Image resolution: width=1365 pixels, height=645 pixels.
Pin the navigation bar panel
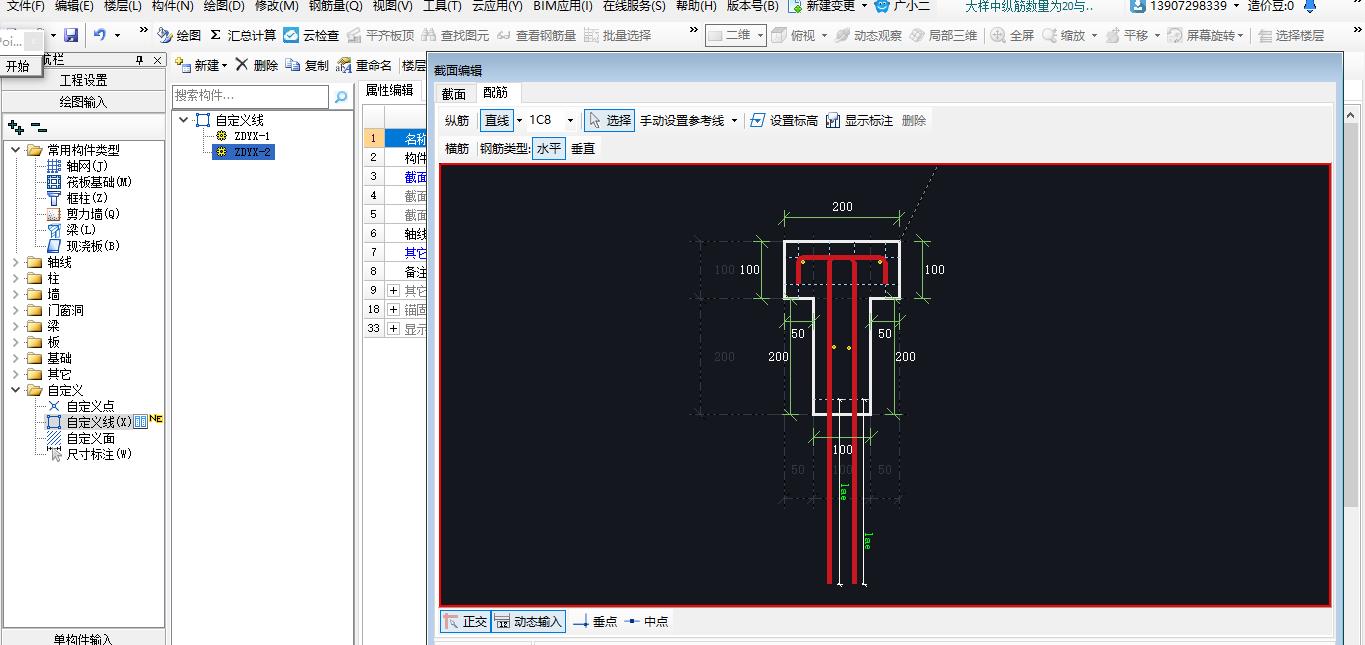click(x=140, y=60)
